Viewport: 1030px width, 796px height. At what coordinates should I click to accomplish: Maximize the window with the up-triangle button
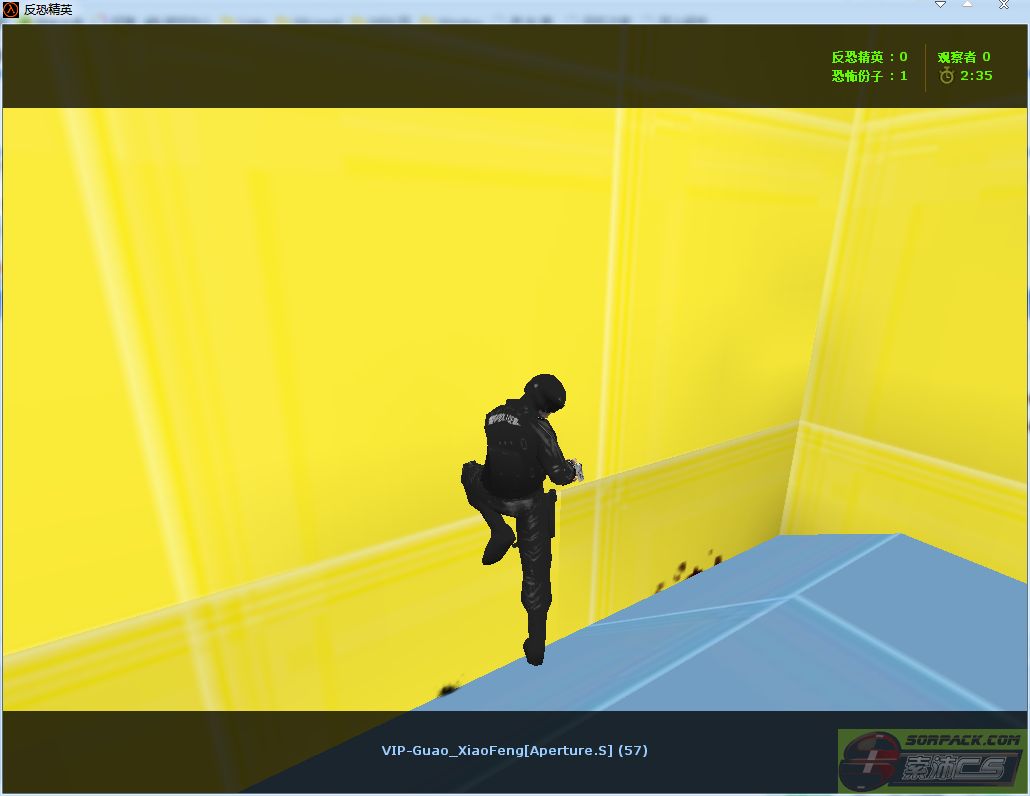968,5
